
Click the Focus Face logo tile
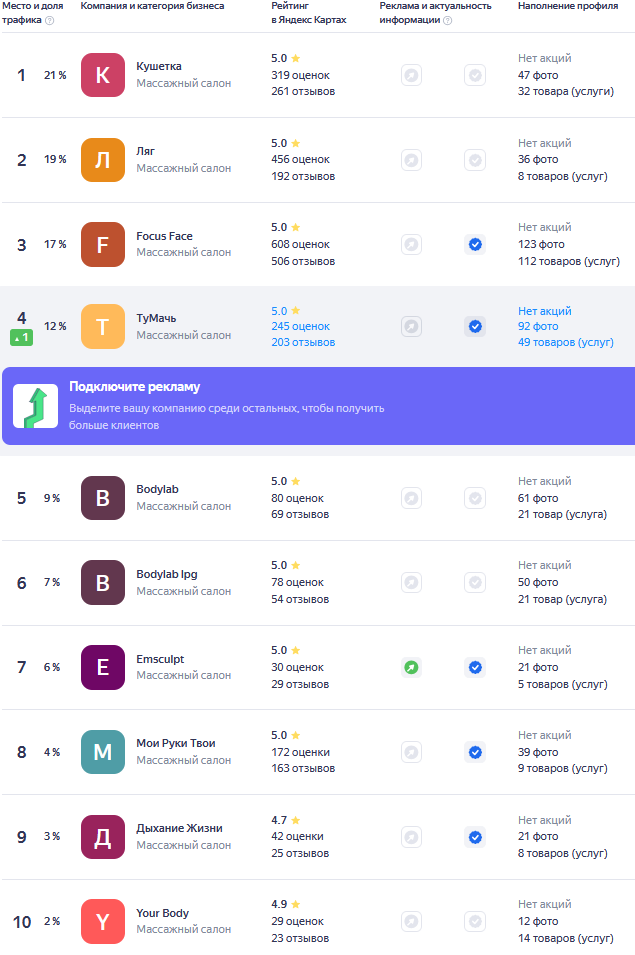[x=102, y=244]
